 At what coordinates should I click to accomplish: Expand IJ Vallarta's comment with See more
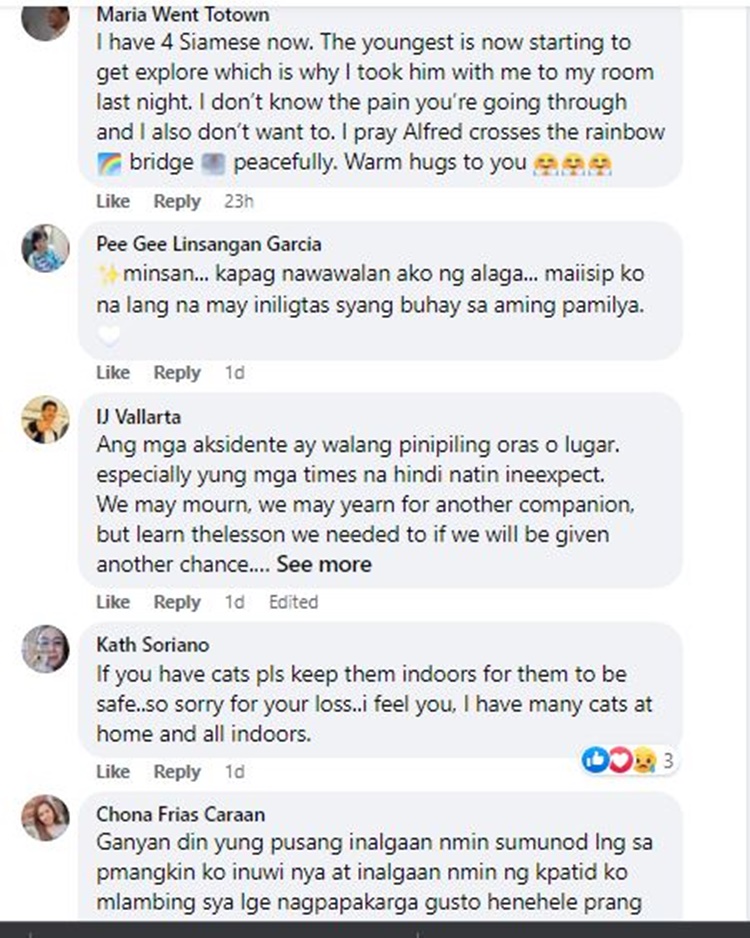(324, 564)
